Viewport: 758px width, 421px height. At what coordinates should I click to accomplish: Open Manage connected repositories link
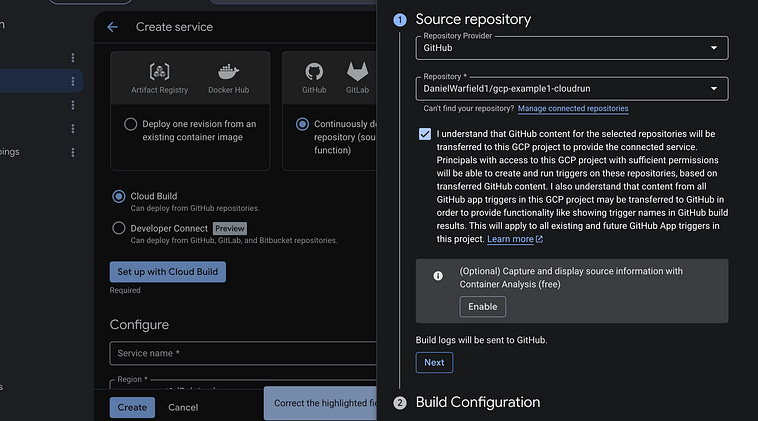573,108
